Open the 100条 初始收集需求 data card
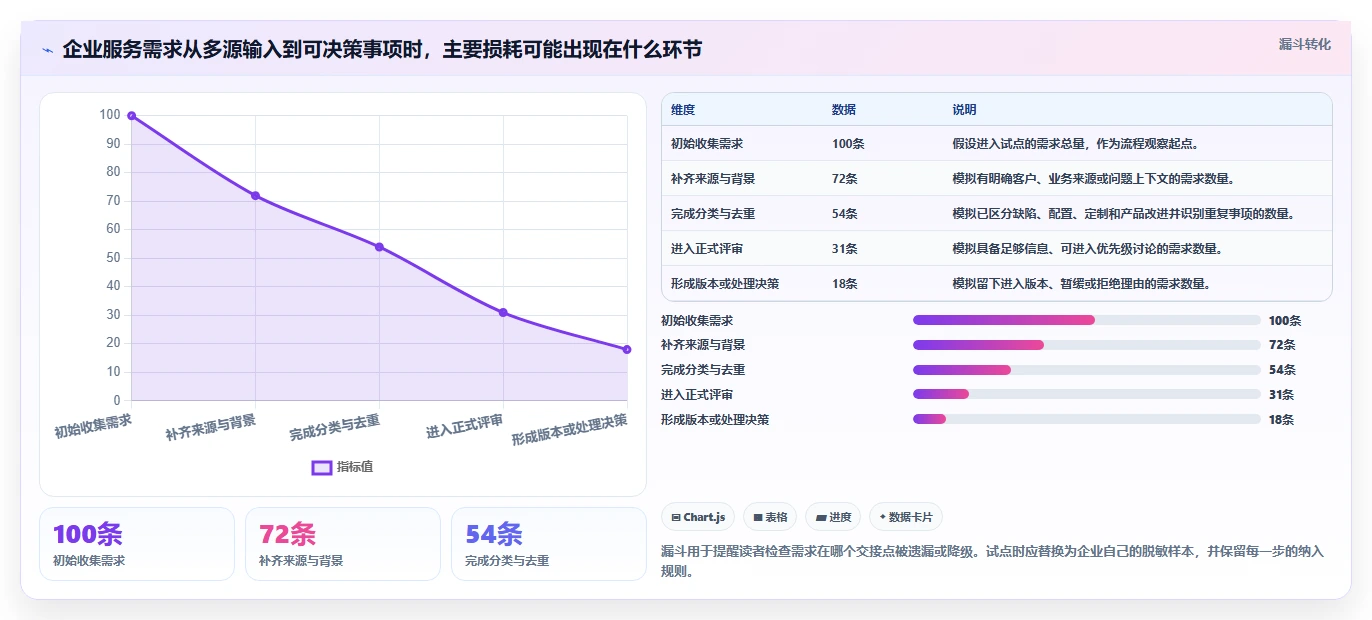This screenshot has width=1372, height=620. coord(137,544)
